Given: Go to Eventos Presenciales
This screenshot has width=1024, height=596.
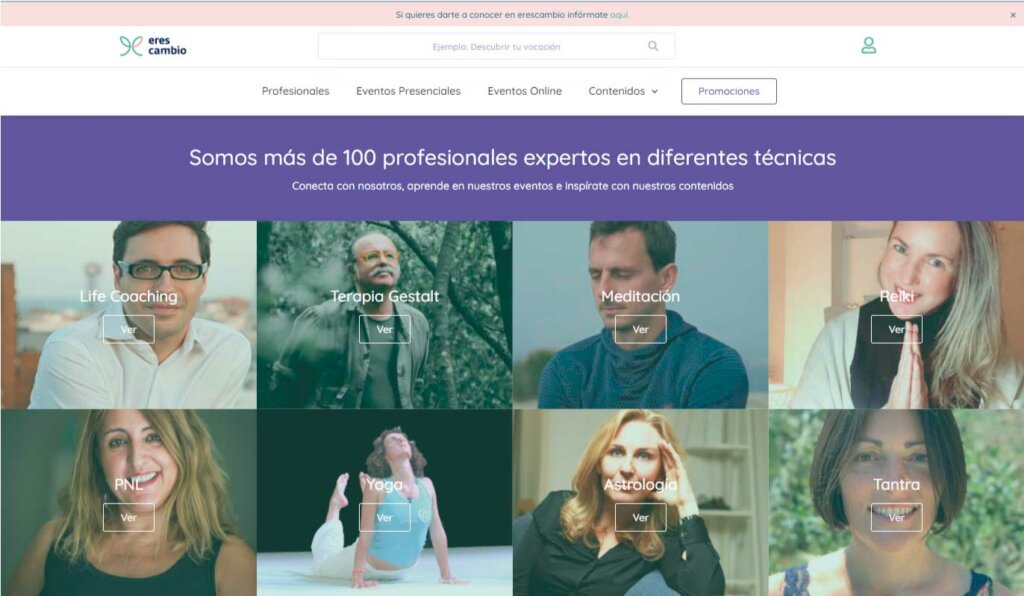Looking at the screenshot, I should pyautogui.click(x=408, y=91).
